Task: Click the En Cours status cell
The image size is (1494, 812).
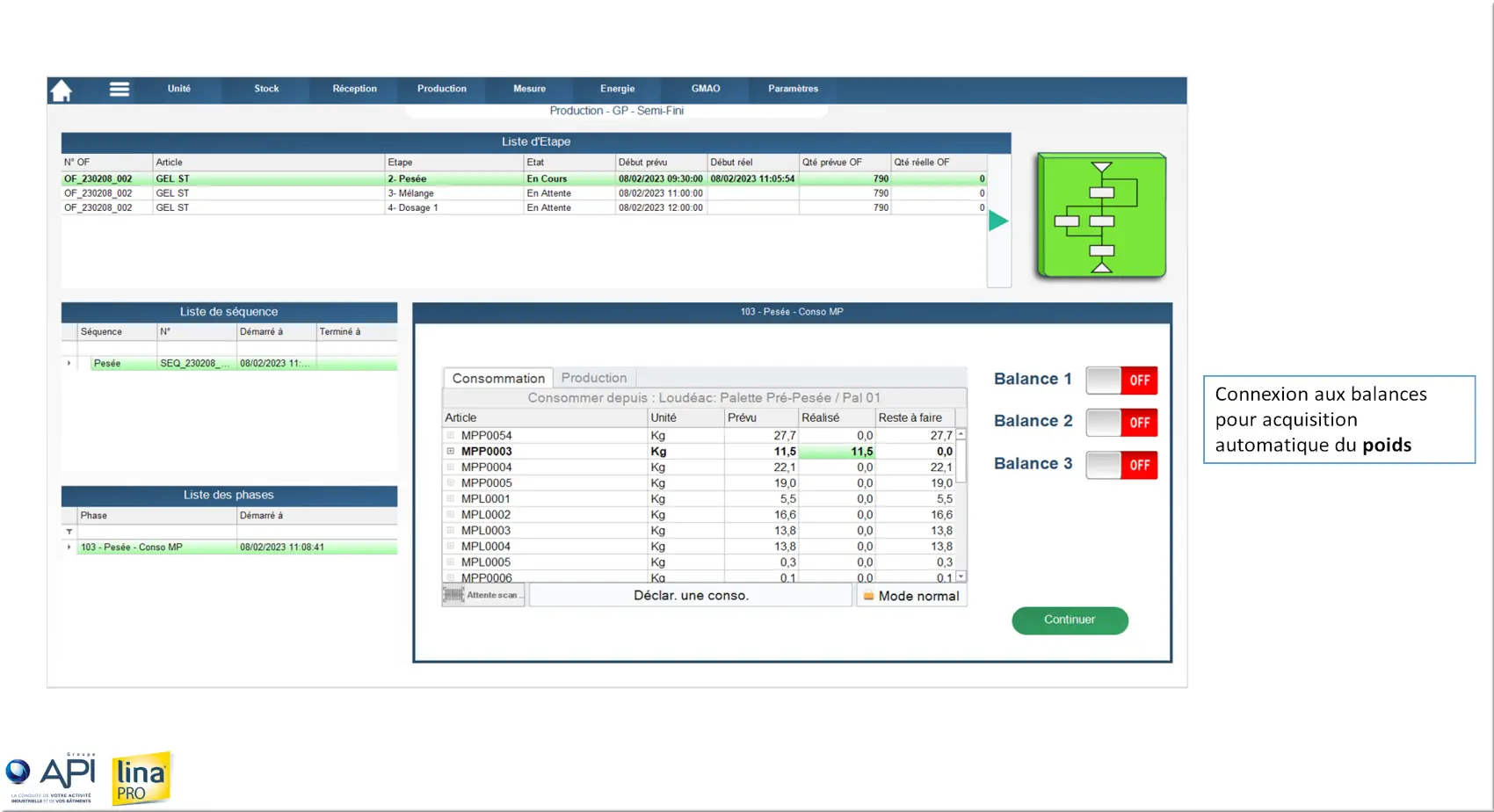Action: click(569, 178)
